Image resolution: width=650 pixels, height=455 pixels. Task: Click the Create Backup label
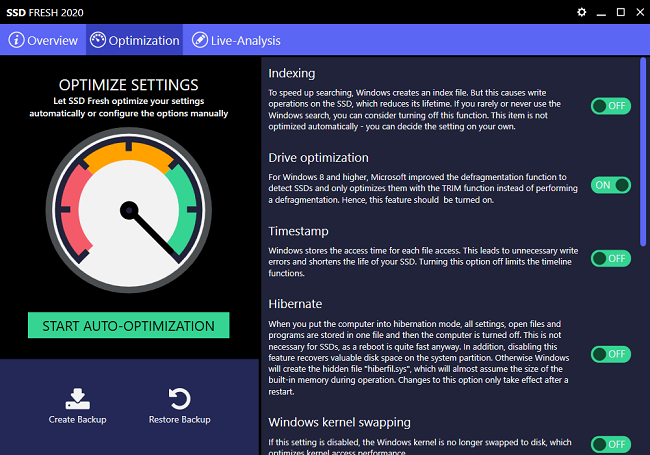(78, 420)
